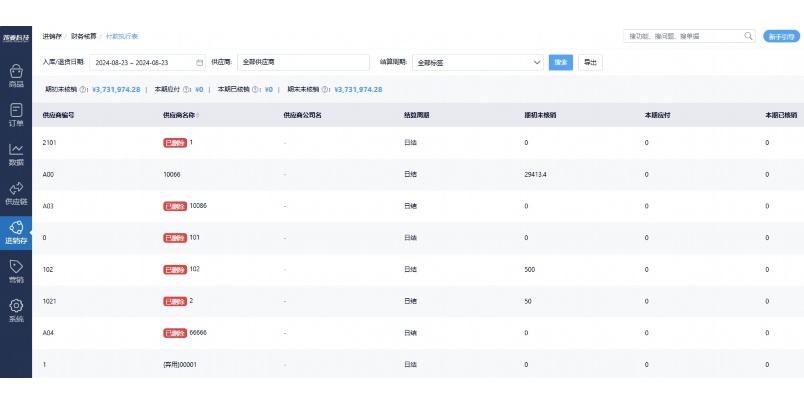Open the 供应商 全部供应商 selector
This screenshot has height=404, width=804.
click(303, 63)
